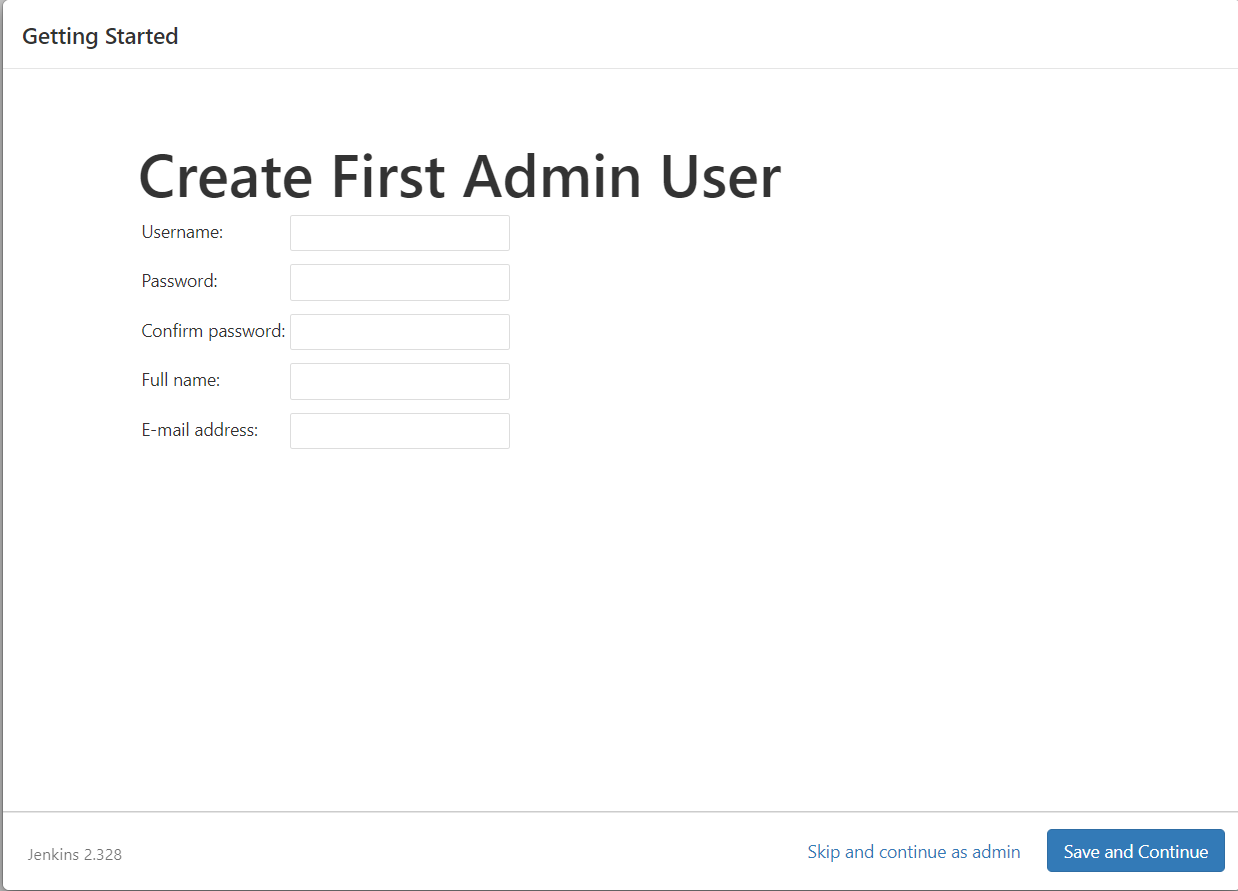Select the Confirm password field

(x=400, y=332)
